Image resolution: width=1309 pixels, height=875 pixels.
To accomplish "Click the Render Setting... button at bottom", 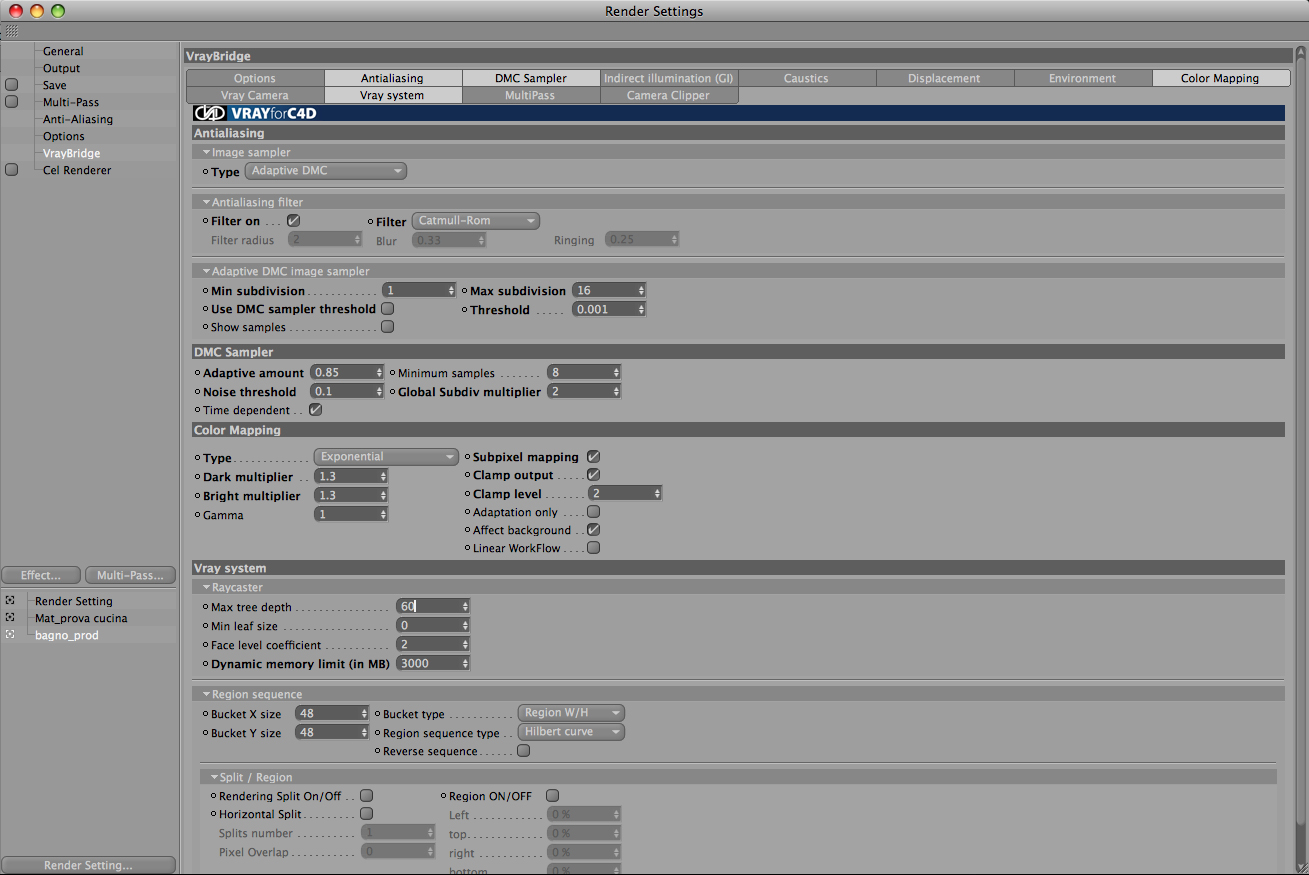I will 88,865.
